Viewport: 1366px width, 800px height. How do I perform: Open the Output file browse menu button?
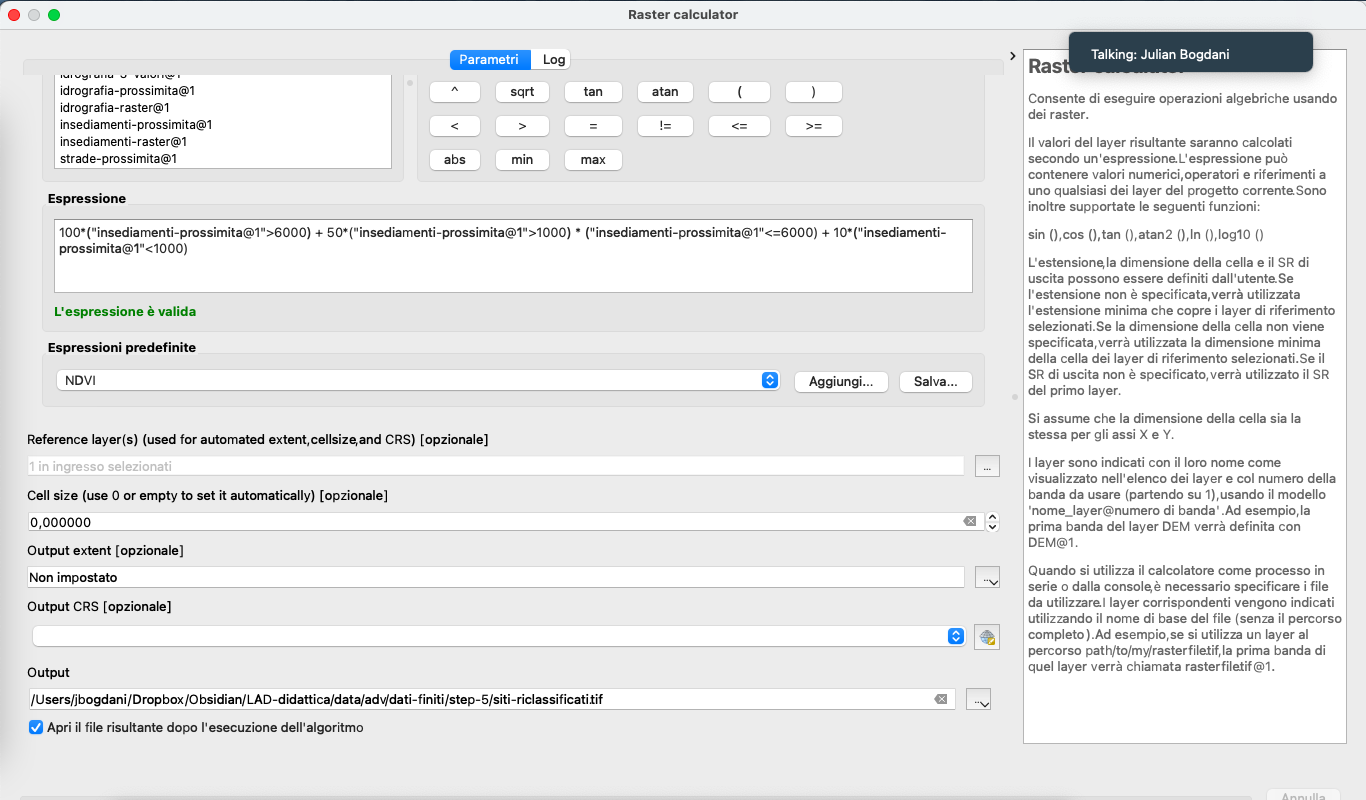(979, 700)
